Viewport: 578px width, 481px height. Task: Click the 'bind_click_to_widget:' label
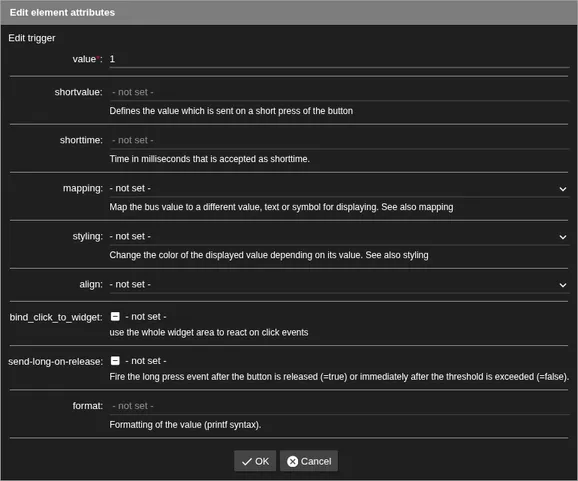pyautogui.click(x=56, y=317)
